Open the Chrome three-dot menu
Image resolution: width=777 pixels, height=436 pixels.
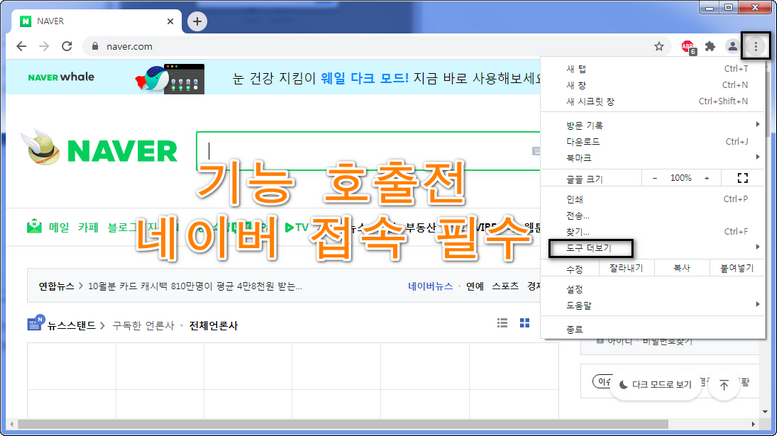point(756,47)
